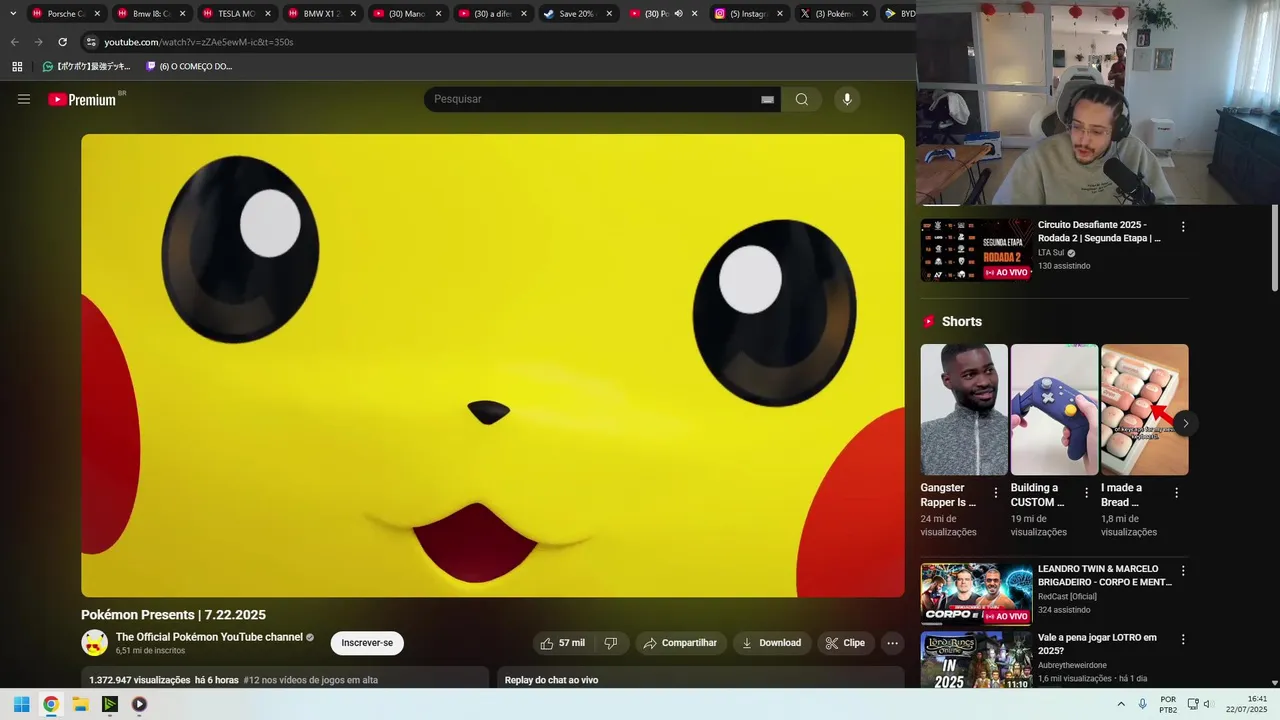The image size is (1280, 720).
Task: Open options for Building a CUSTOM short
Action: tap(1086, 493)
